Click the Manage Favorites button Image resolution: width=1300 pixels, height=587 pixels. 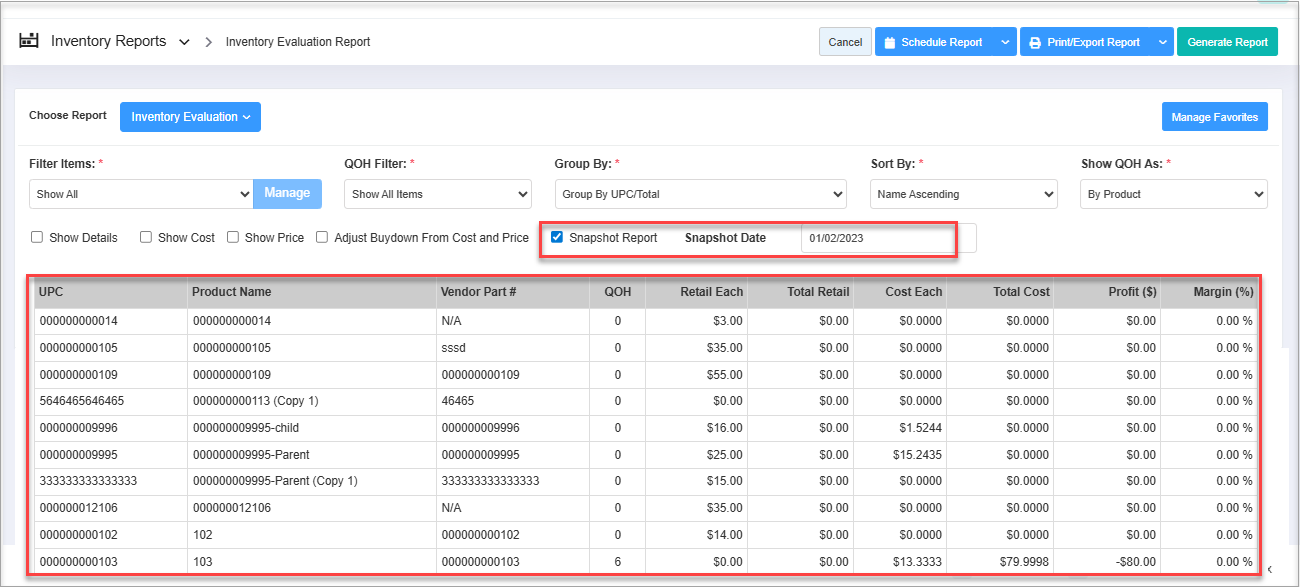(1214, 117)
